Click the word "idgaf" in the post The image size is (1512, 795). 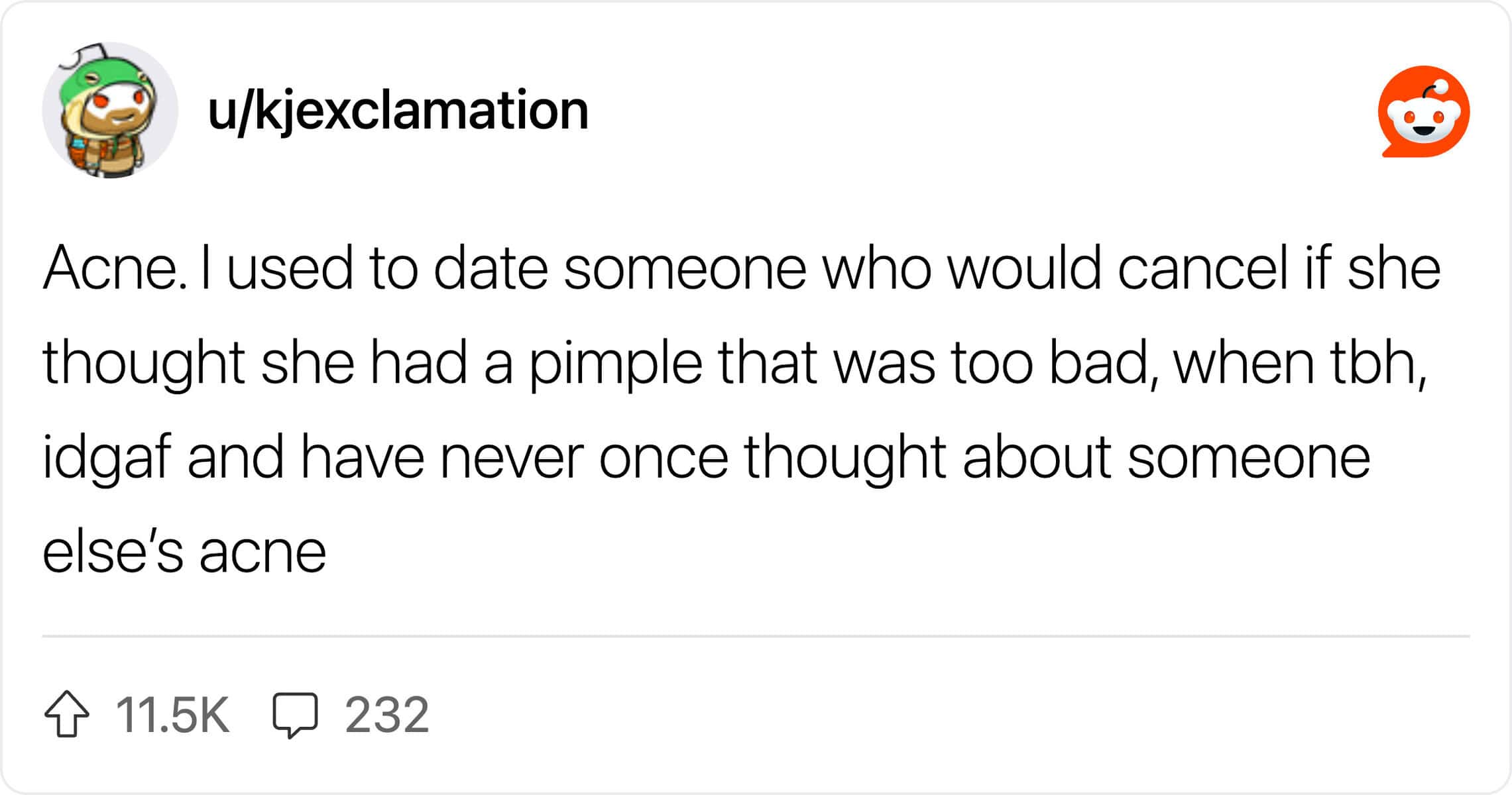(107, 458)
